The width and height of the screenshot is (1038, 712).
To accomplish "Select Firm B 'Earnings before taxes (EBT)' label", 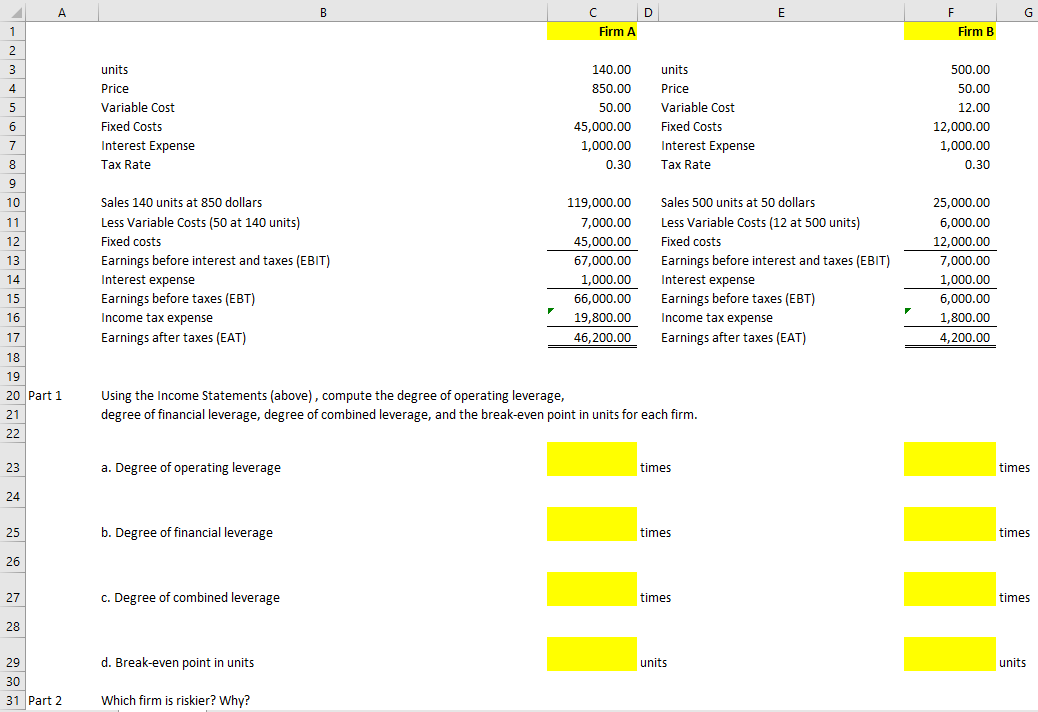I will click(x=737, y=298).
